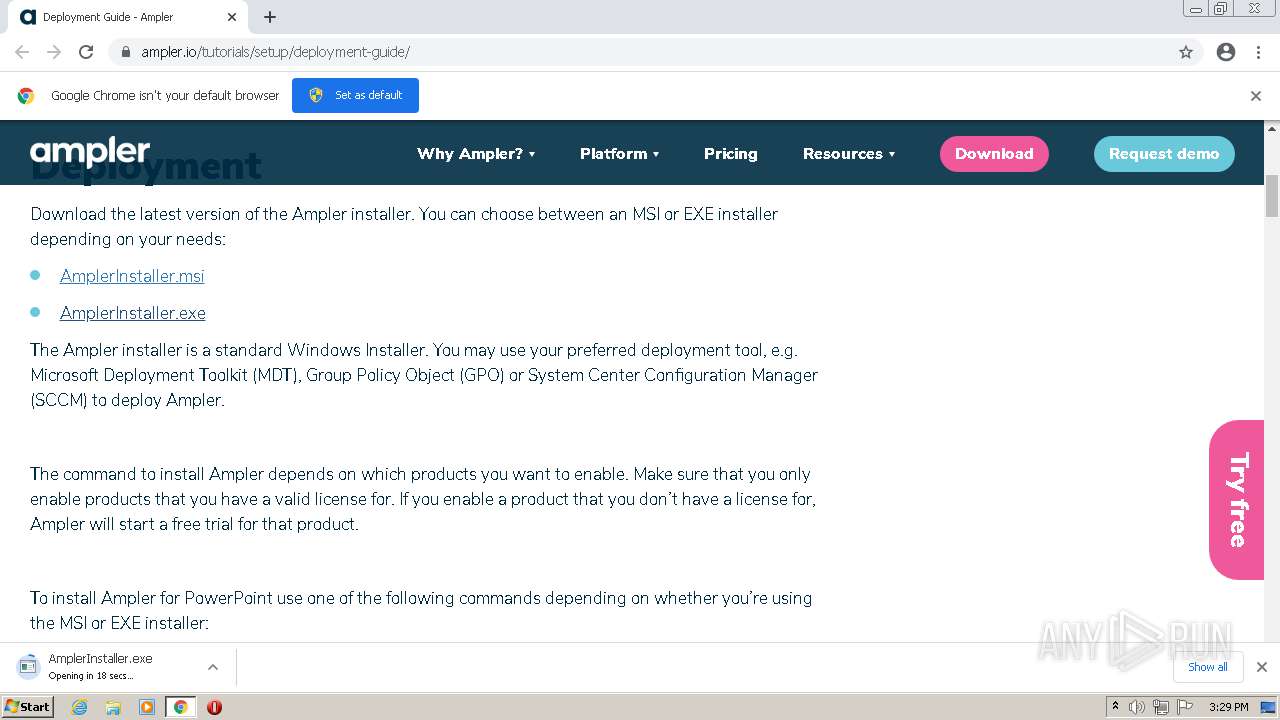
Task: Open the Pricing page
Action: [731, 154]
